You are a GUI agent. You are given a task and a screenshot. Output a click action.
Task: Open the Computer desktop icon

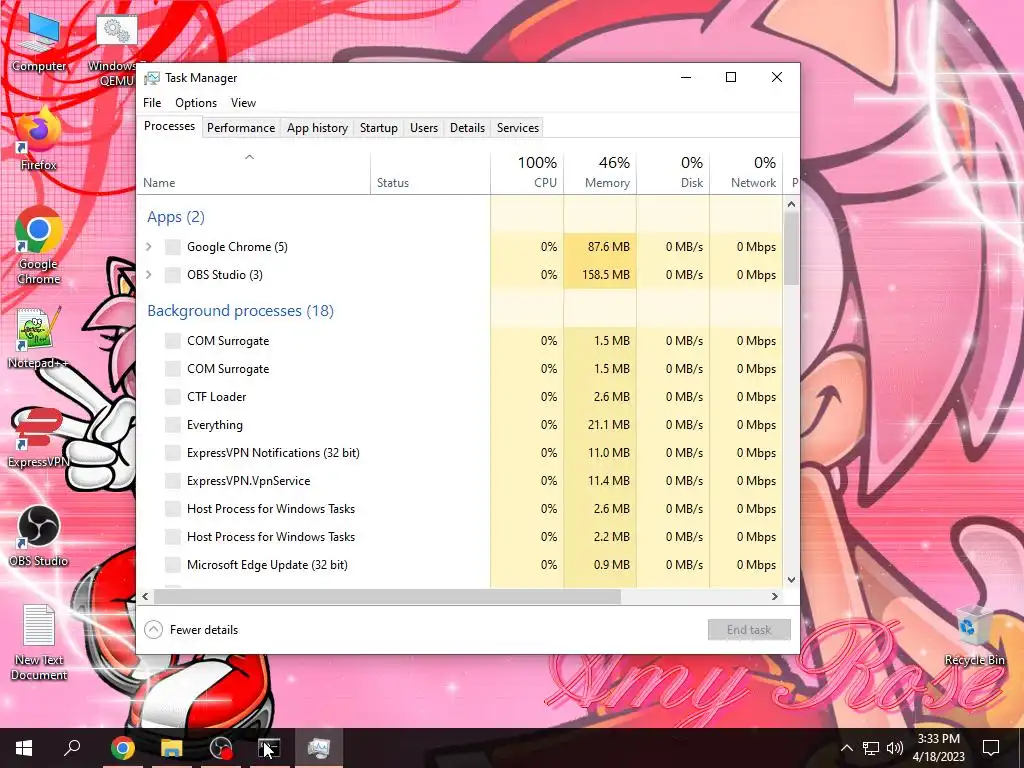(39, 43)
